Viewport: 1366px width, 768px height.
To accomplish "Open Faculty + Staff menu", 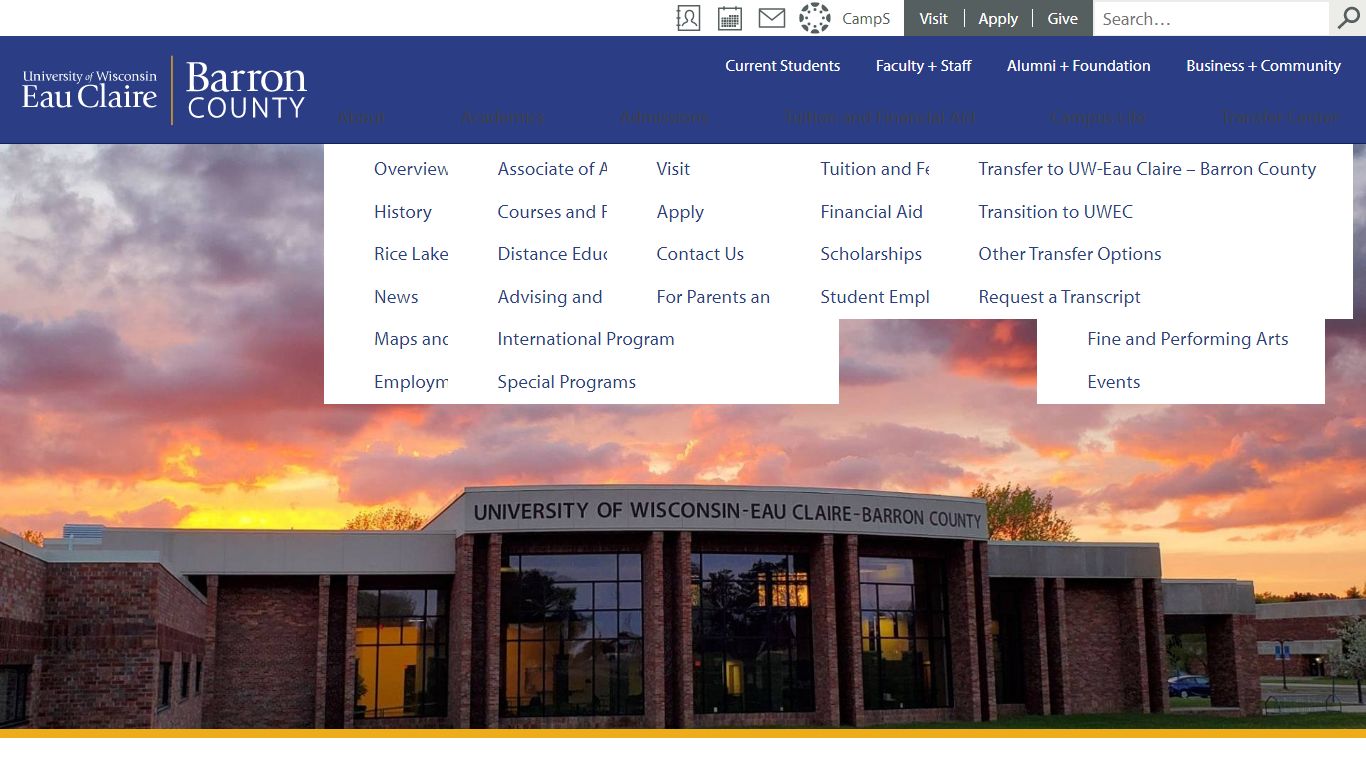I will point(923,66).
